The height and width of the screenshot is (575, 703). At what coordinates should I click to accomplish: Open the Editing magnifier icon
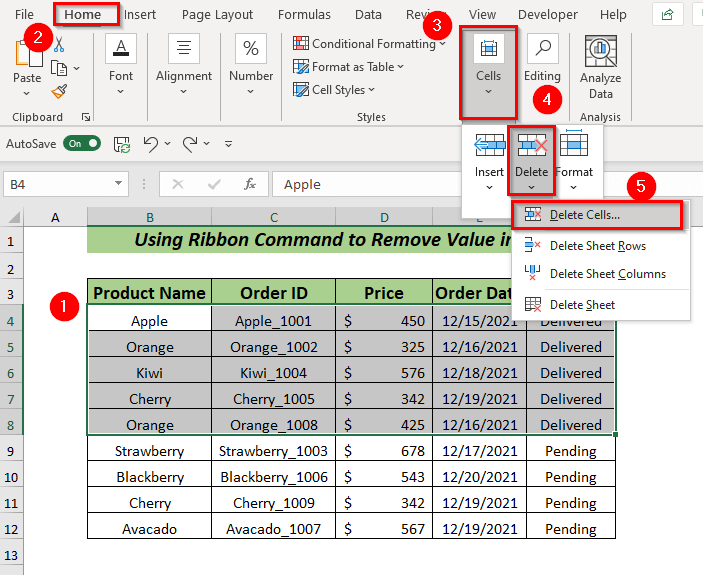pos(543,48)
